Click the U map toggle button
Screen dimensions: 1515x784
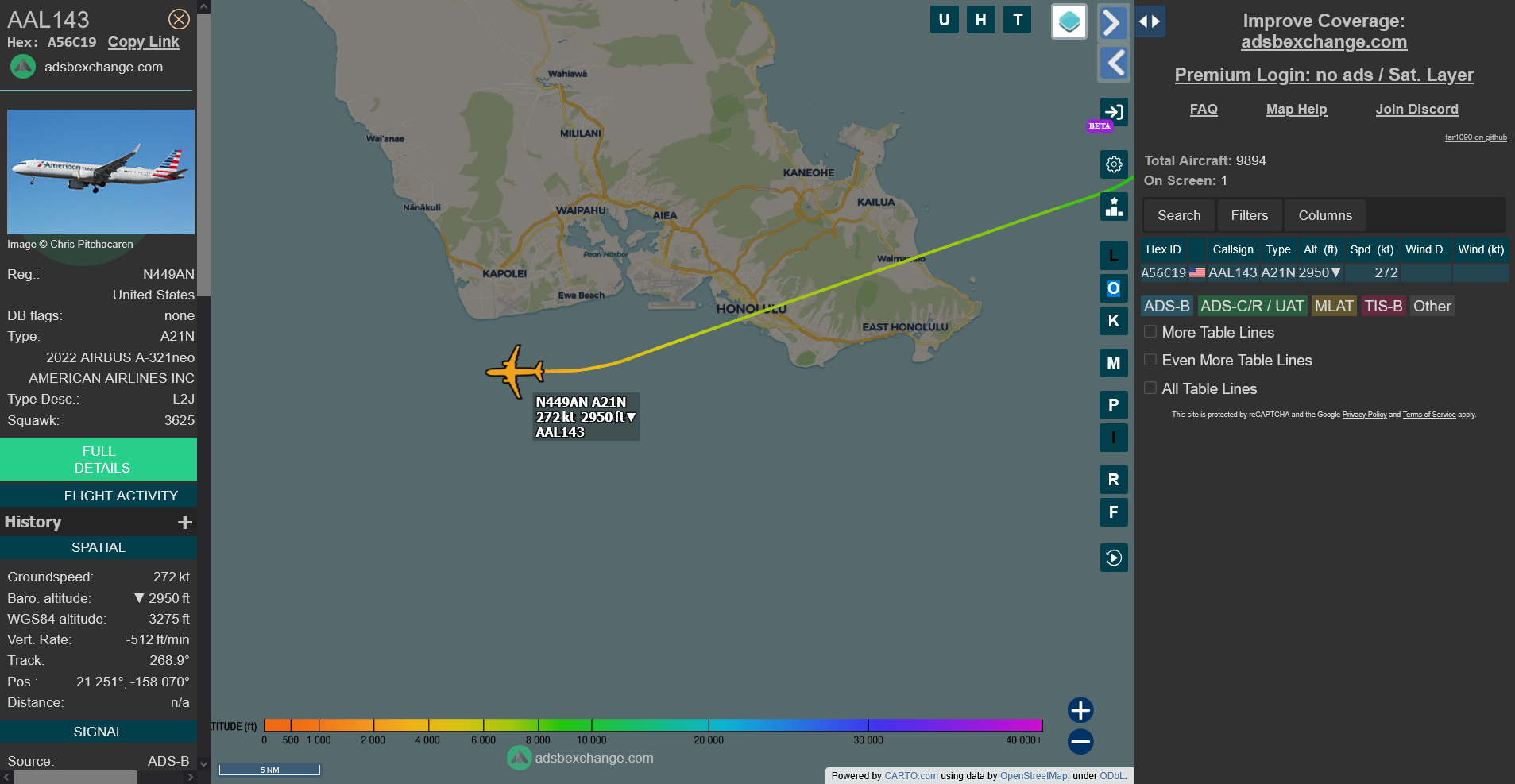coord(944,20)
